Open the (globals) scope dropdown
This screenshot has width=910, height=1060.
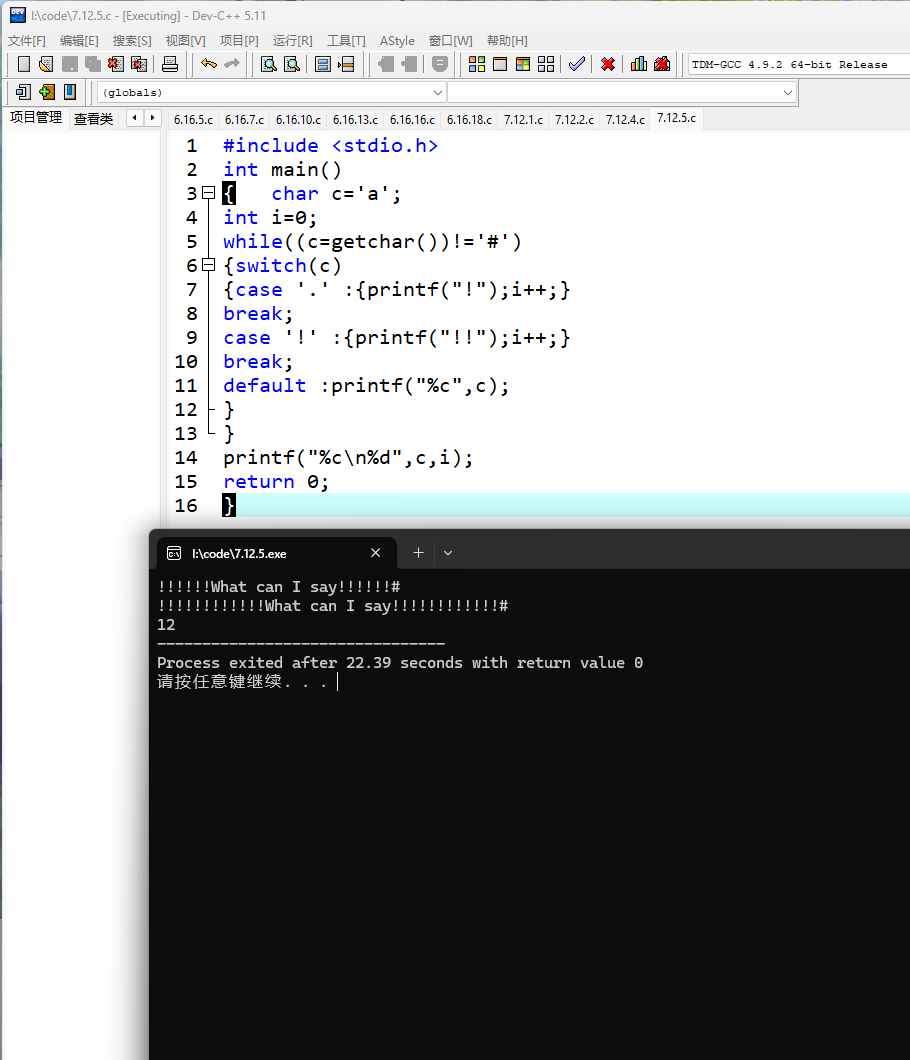[271, 93]
